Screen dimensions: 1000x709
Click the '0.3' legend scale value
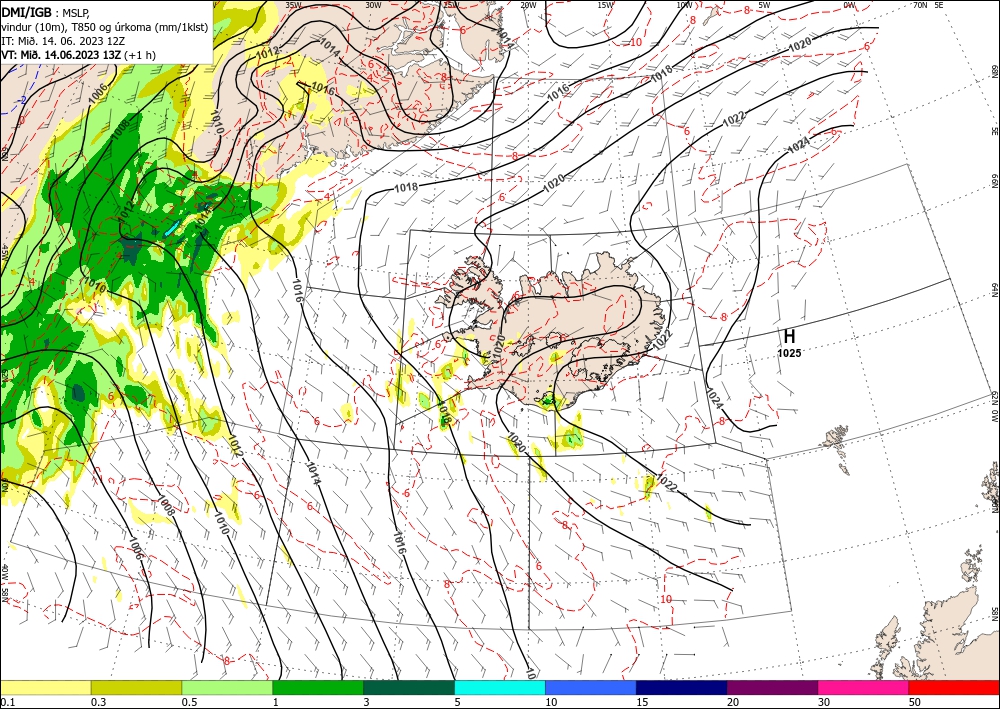(x=98, y=702)
